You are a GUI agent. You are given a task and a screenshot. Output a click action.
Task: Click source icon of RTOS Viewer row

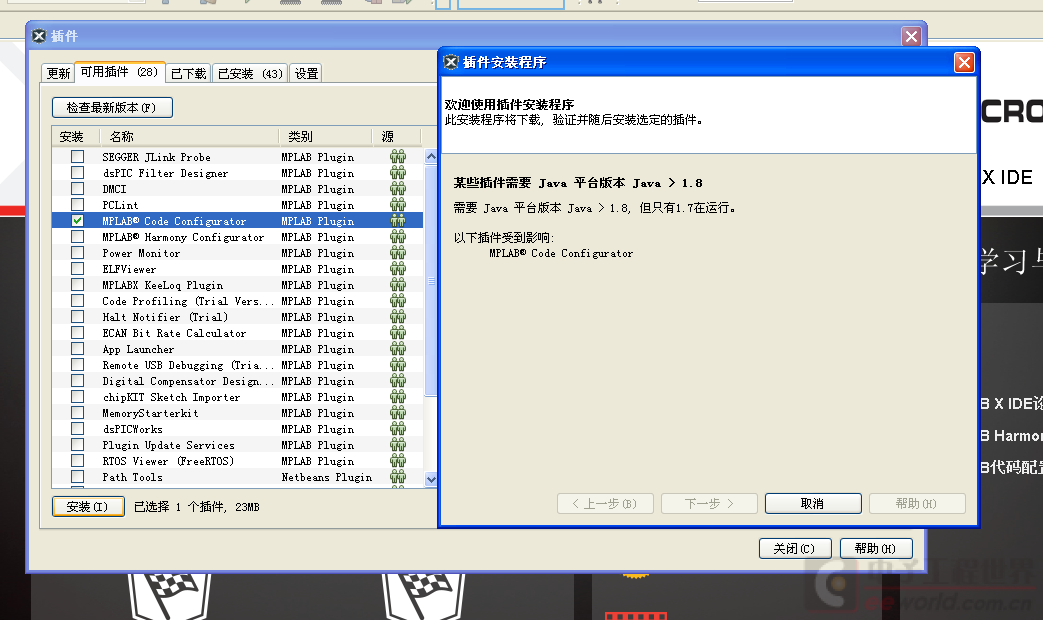[x=398, y=460]
